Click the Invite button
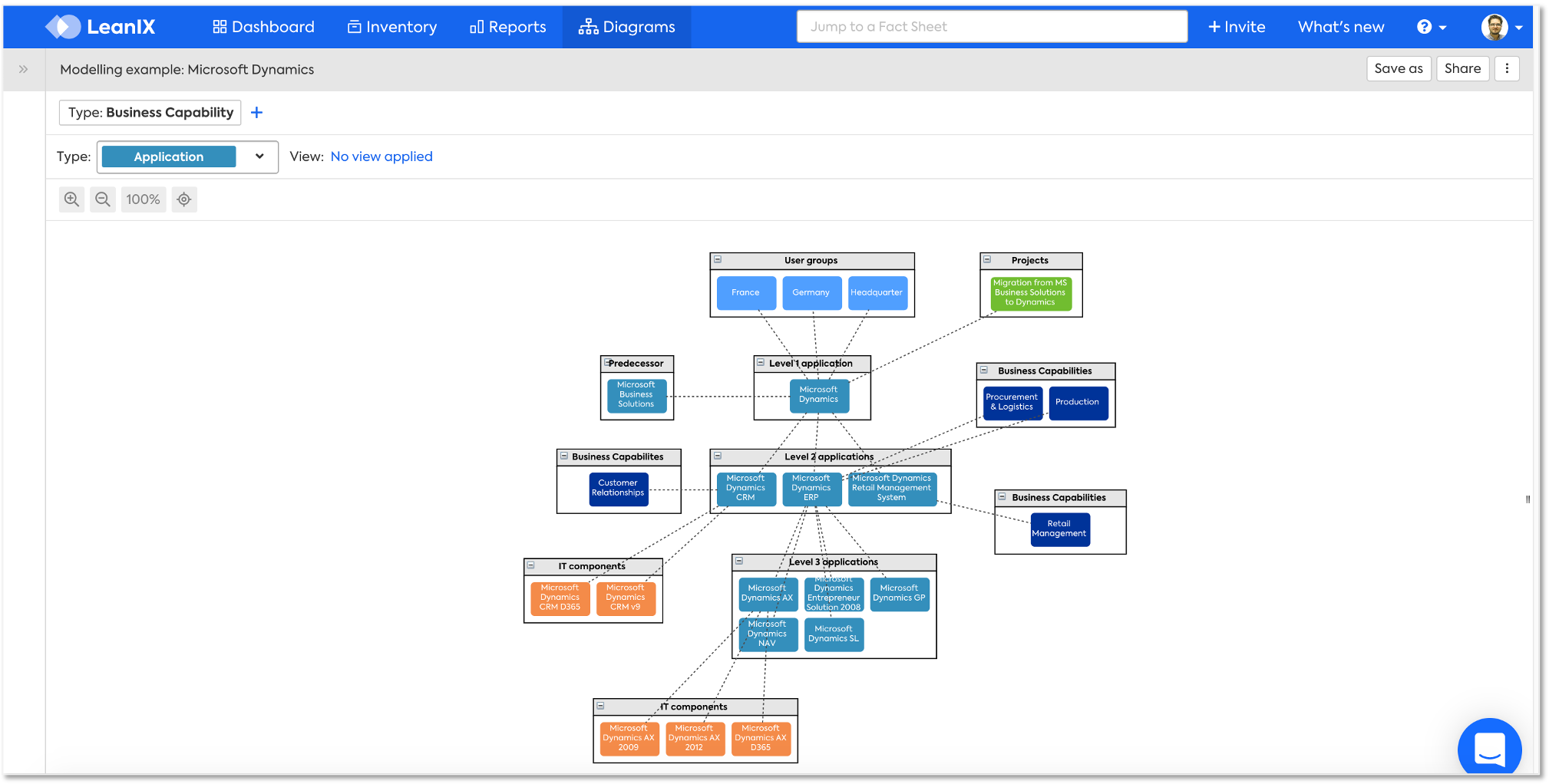Viewport: 1549px width, 784px height. (1237, 27)
